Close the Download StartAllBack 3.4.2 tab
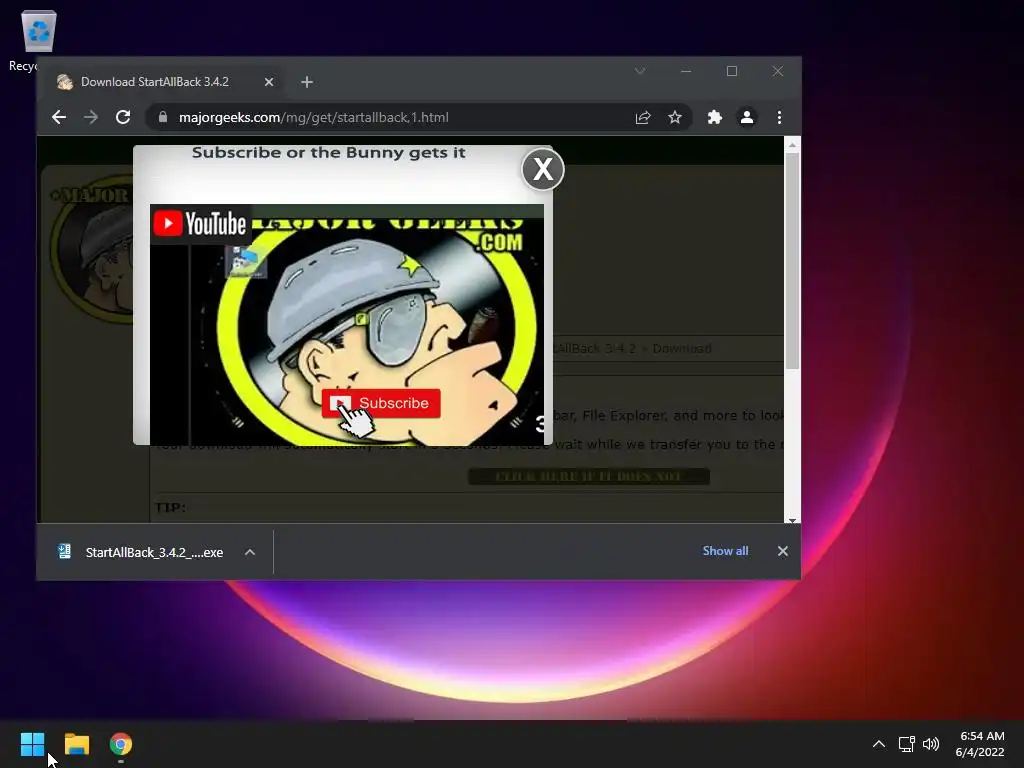This screenshot has height=768, width=1024. point(269,82)
